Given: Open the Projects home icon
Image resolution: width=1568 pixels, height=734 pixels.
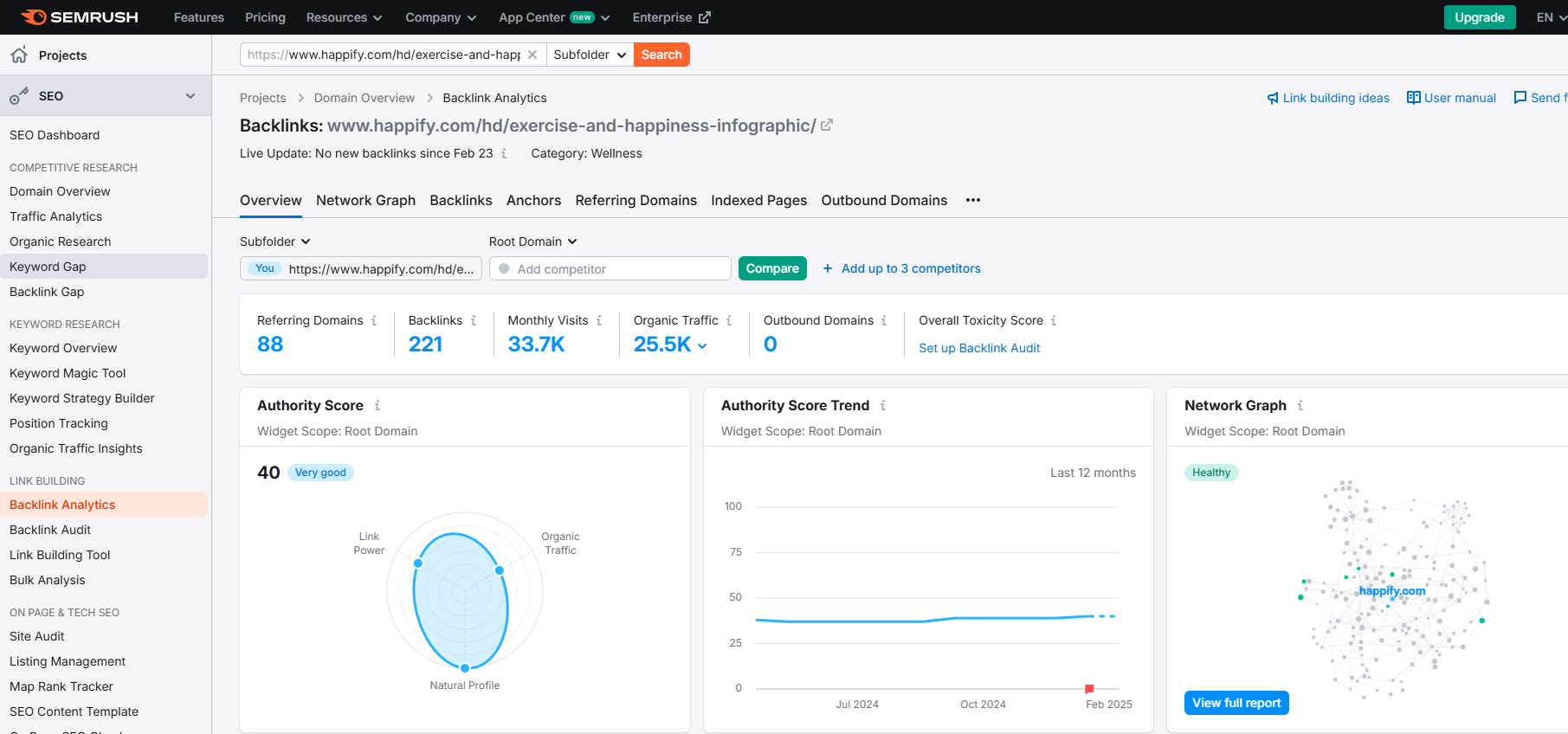Looking at the screenshot, I should 19,55.
